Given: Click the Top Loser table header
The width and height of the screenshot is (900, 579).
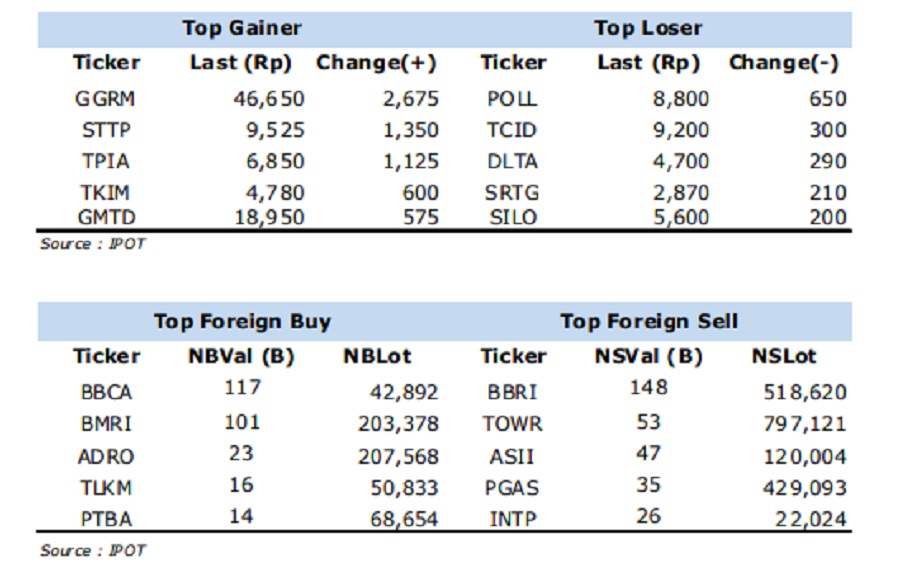Looking at the screenshot, I should click(648, 28).
